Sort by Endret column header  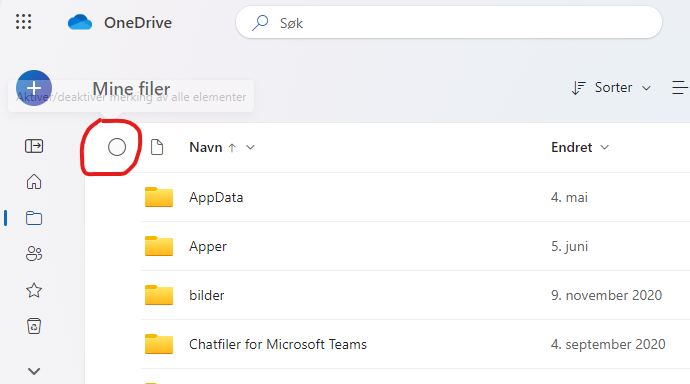tap(572, 147)
